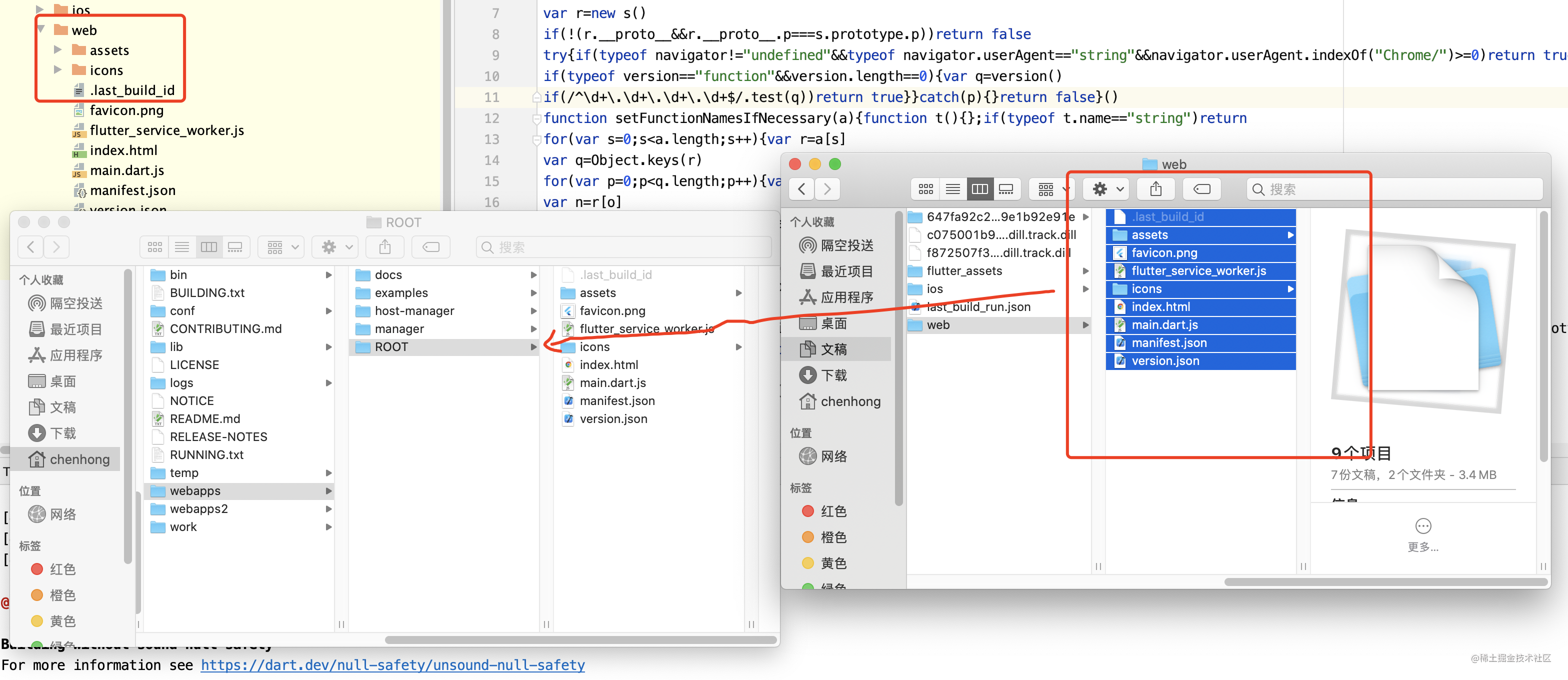1568x680 pixels.
Task: Expand icons folder in project tree
Action: pos(58,69)
